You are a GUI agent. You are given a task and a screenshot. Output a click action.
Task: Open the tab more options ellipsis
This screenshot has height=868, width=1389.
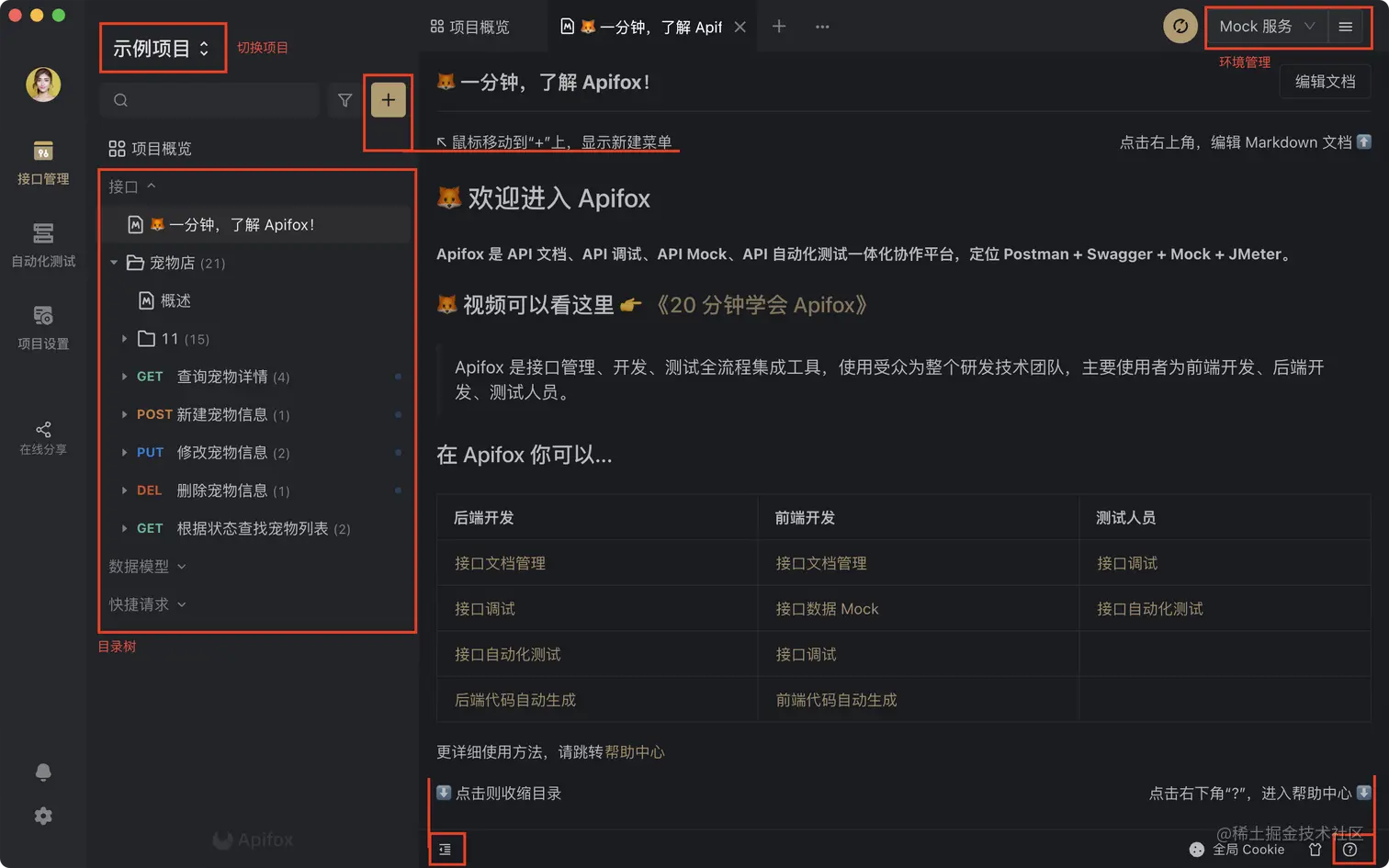tap(822, 27)
